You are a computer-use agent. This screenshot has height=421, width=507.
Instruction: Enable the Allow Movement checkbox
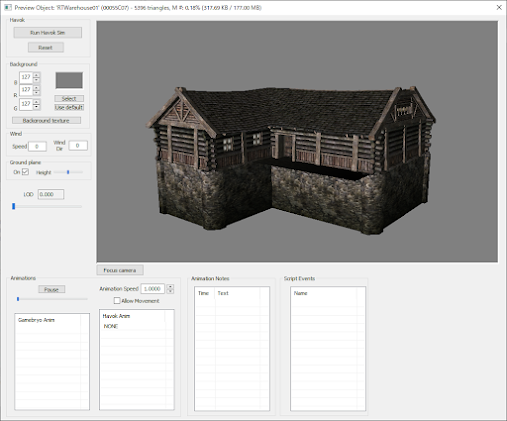coord(117,301)
